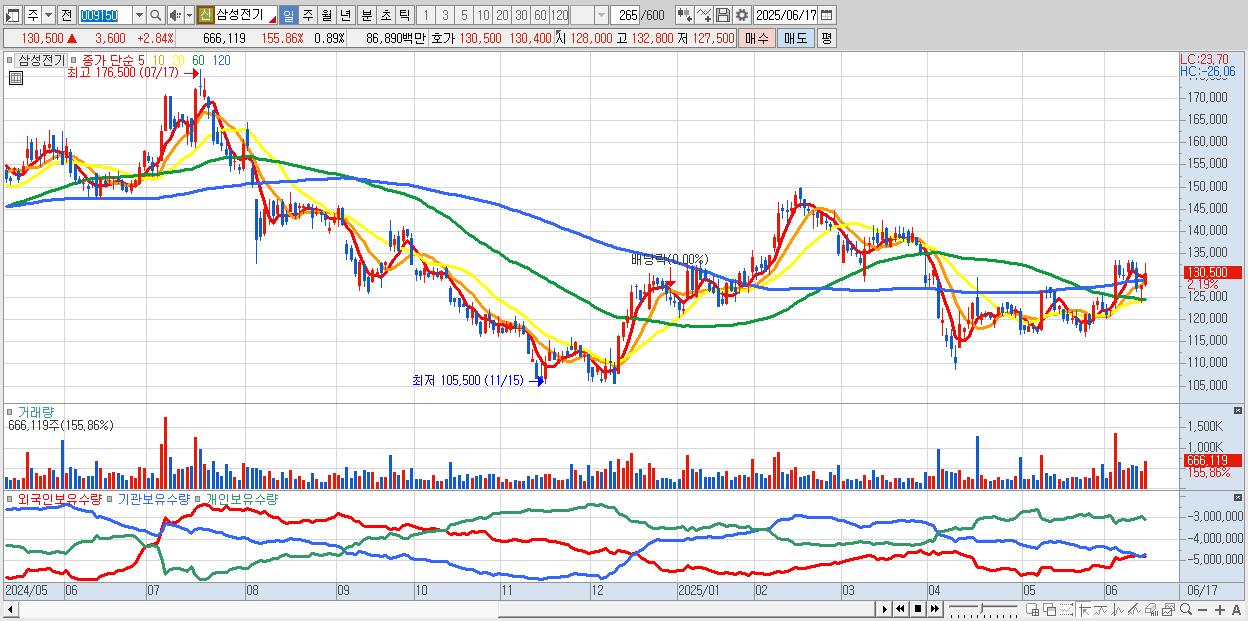Open chart settings gear icon
The height and width of the screenshot is (621, 1248).
click(742, 15)
